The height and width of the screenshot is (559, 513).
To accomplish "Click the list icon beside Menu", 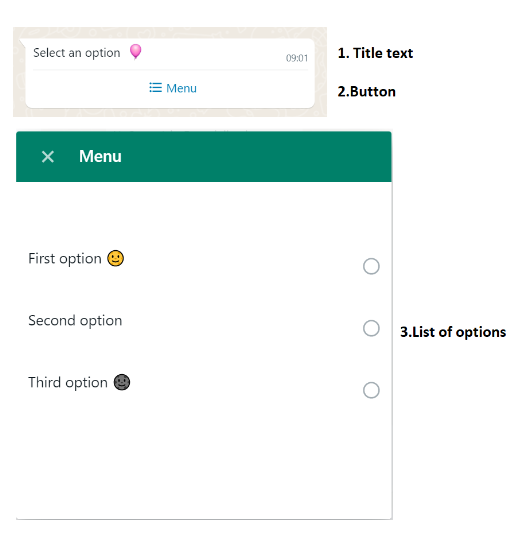I will coord(155,88).
